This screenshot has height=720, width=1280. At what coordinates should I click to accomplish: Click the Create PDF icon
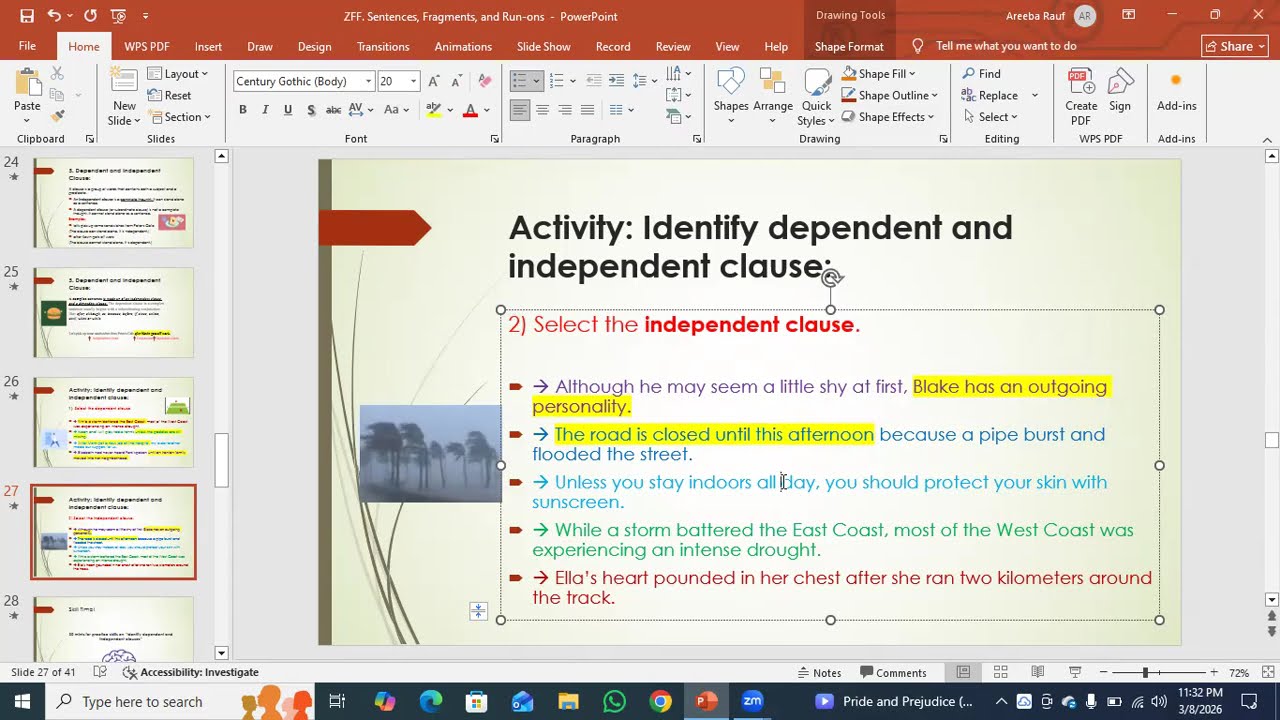tap(1080, 82)
